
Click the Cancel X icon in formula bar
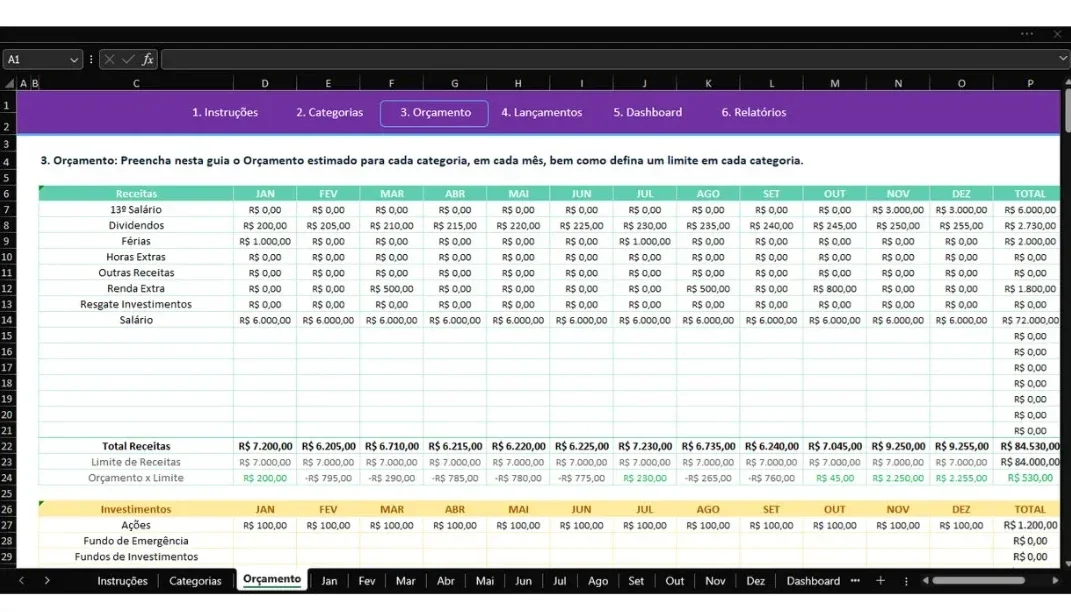coord(109,59)
